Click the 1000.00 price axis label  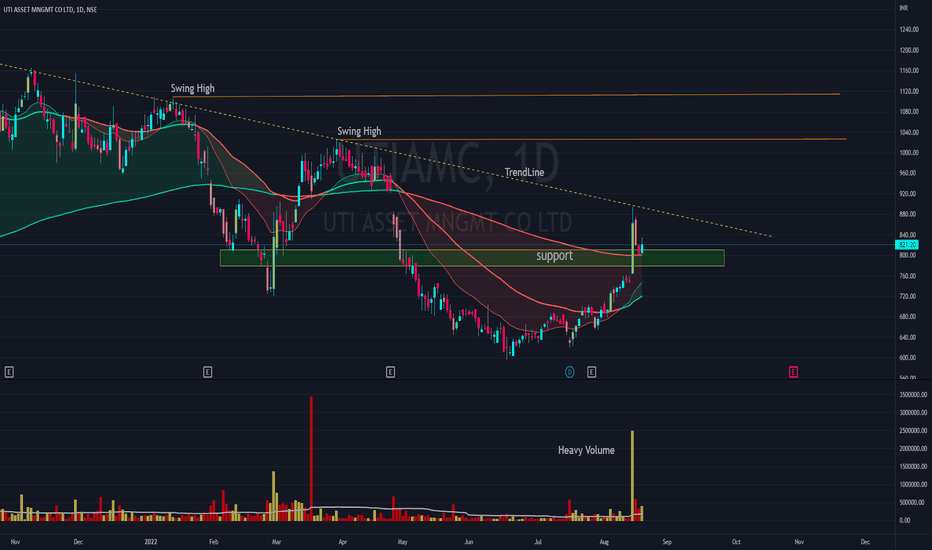909,153
